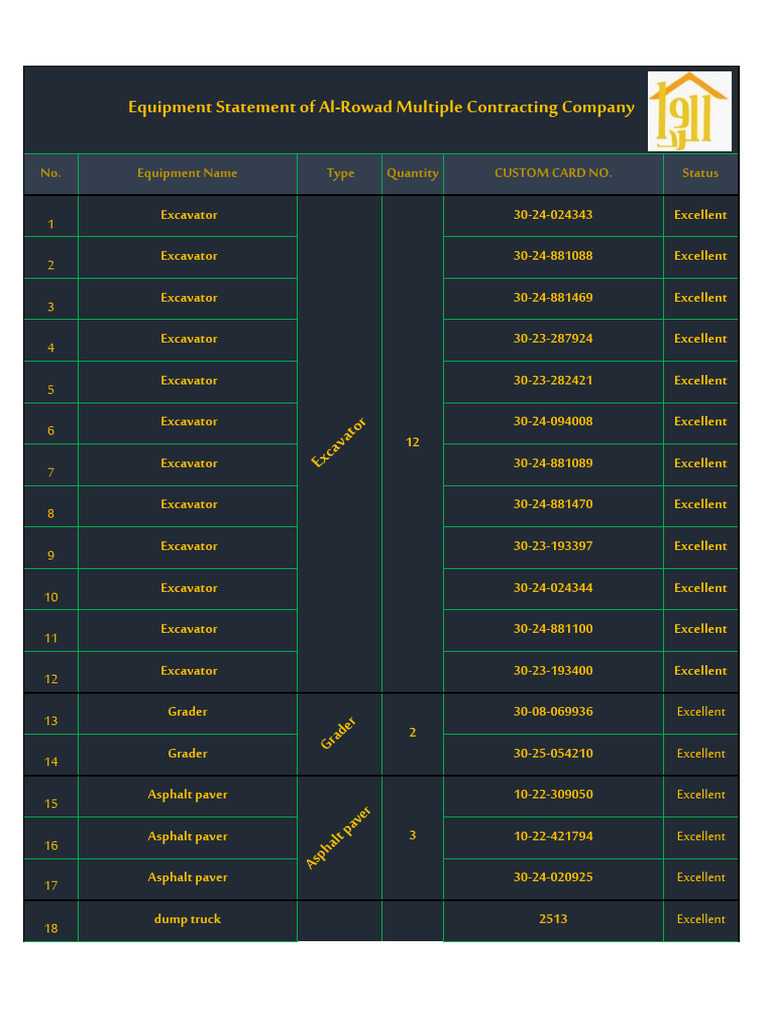Click the equipment name in row 6
Image resolution: width=768 pixels, height=1024 pixels.
(x=189, y=422)
